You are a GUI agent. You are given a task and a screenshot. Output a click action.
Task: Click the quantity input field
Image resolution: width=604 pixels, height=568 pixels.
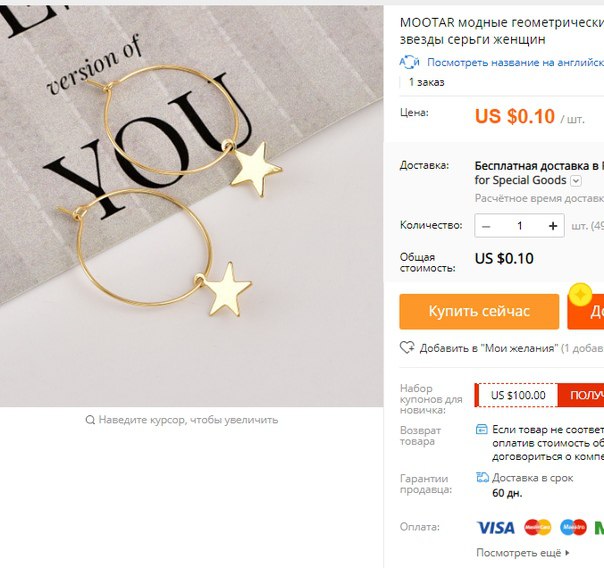click(519, 226)
